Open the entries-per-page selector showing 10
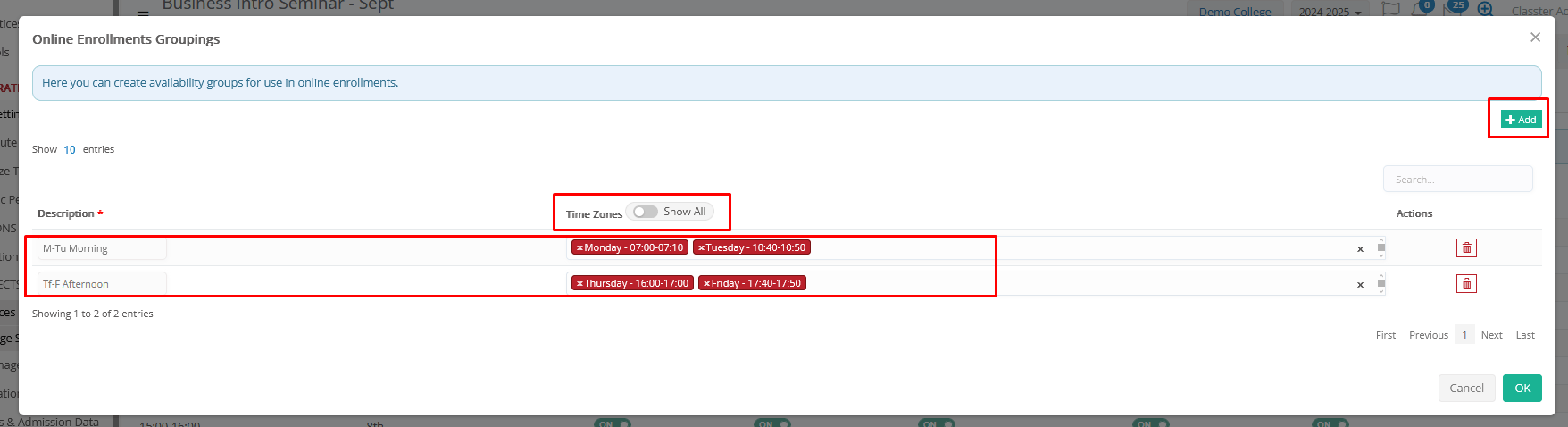1568x427 pixels. coord(70,150)
